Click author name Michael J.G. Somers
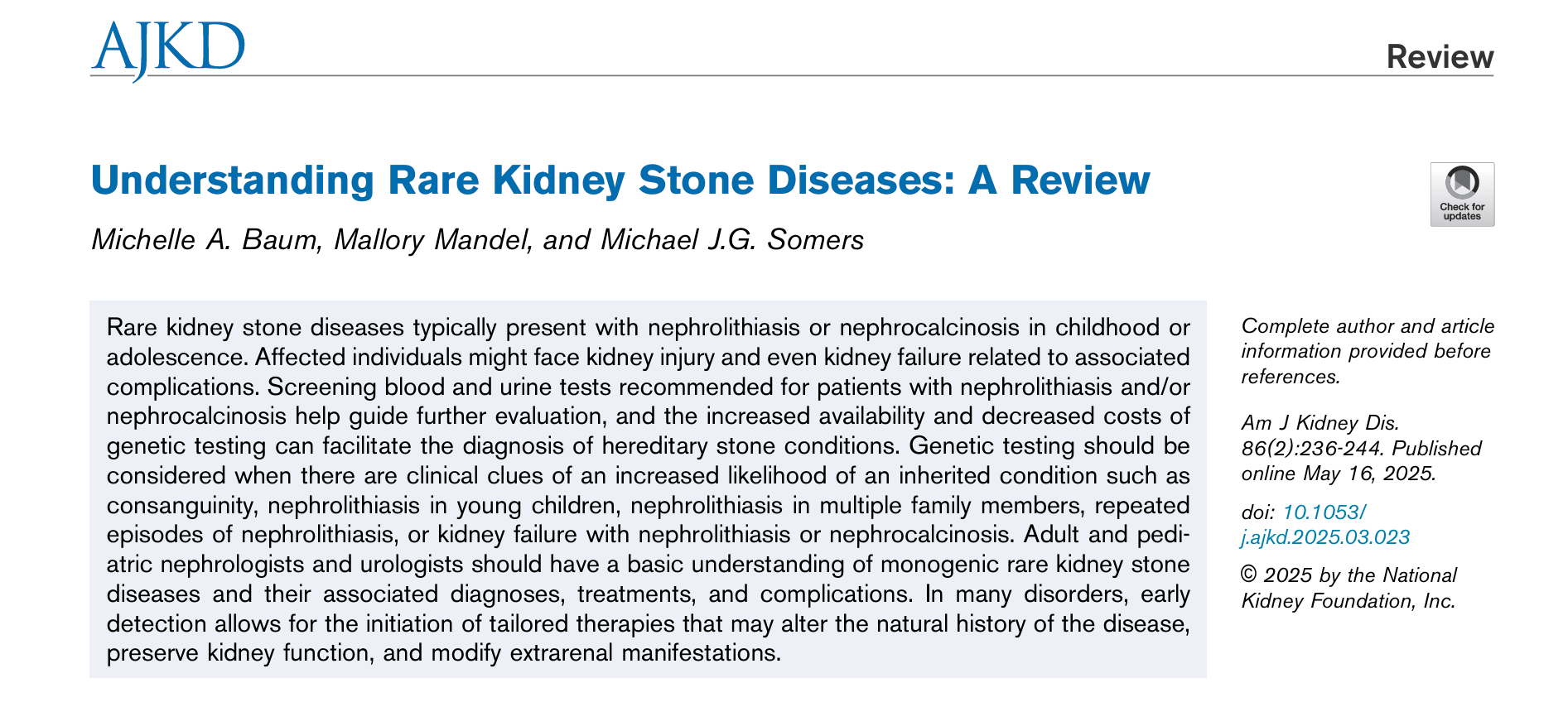The height and width of the screenshot is (707, 1568). click(732, 239)
